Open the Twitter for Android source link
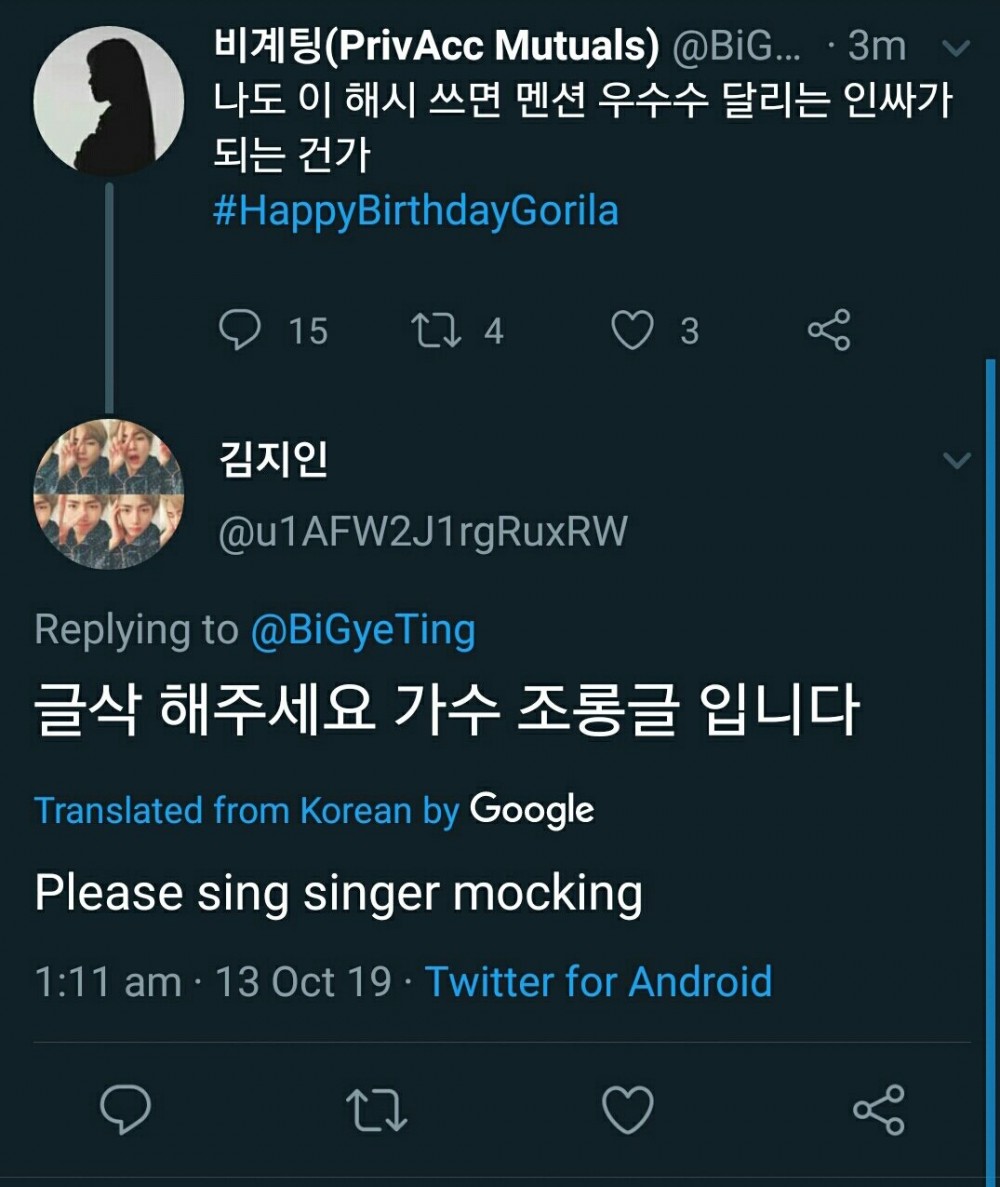 599,981
